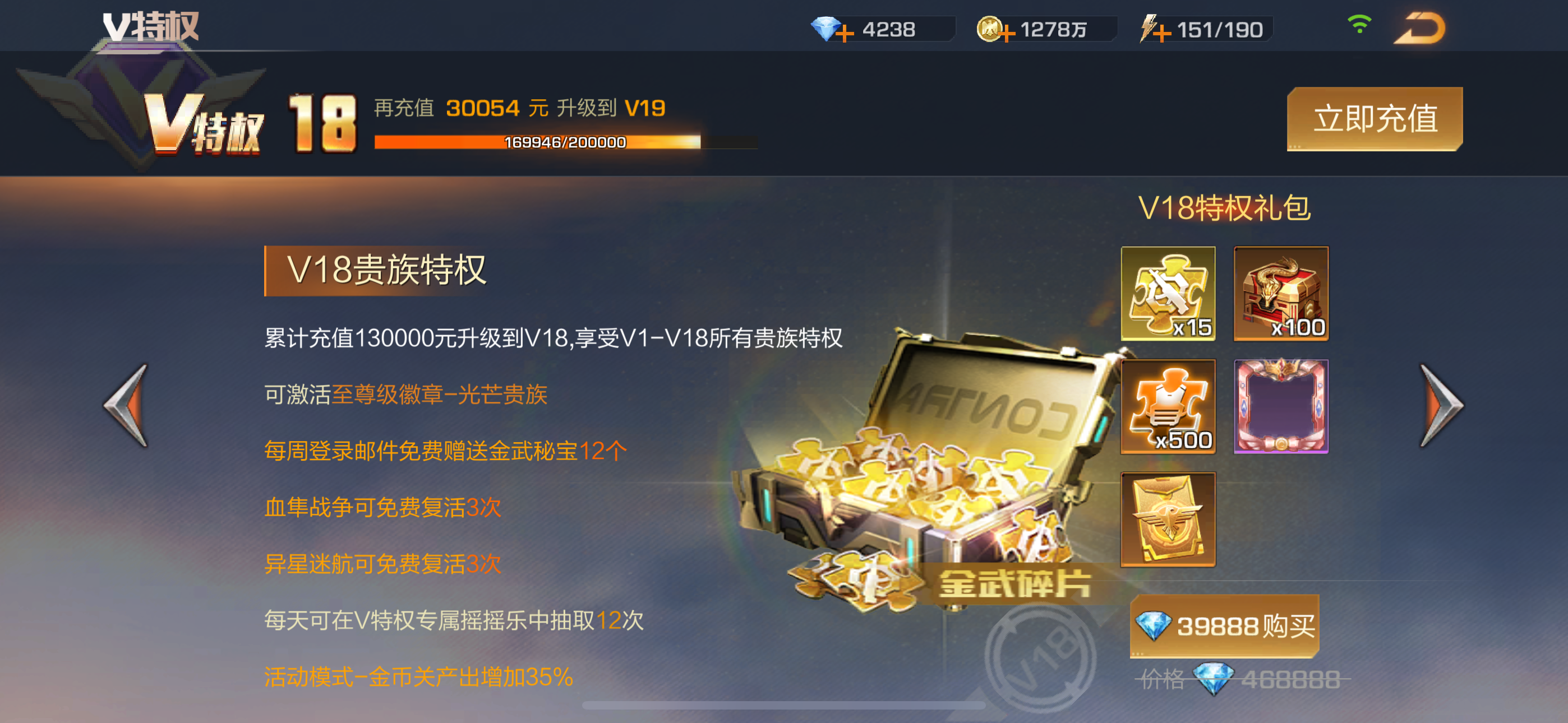
Task: Click the V18贵族特权 header
Action: [x=386, y=270]
